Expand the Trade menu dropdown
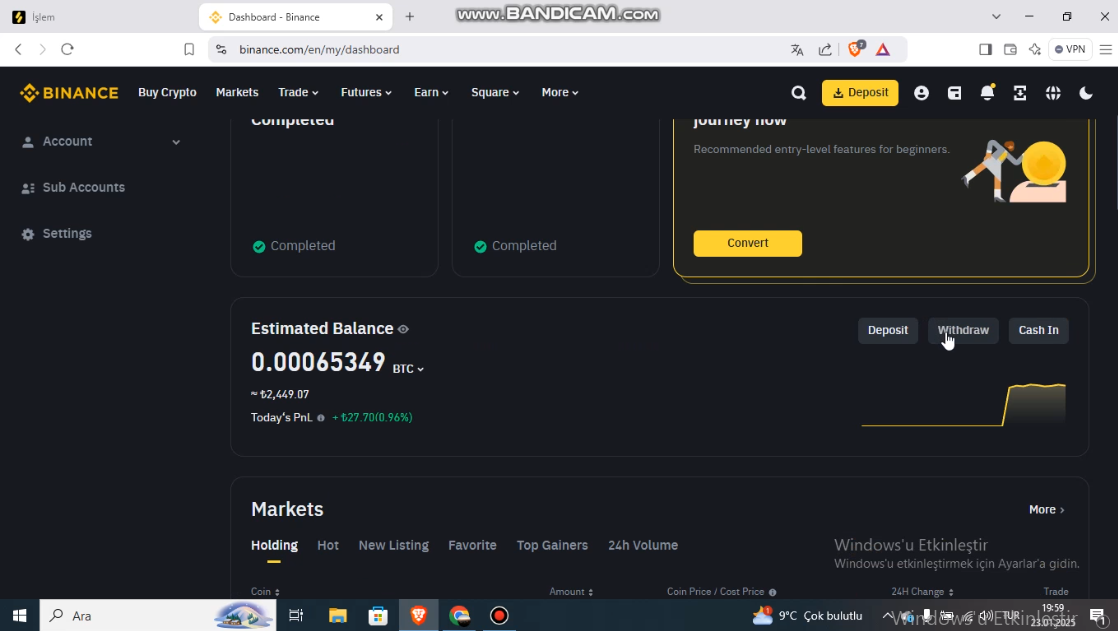 pyautogui.click(x=298, y=92)
